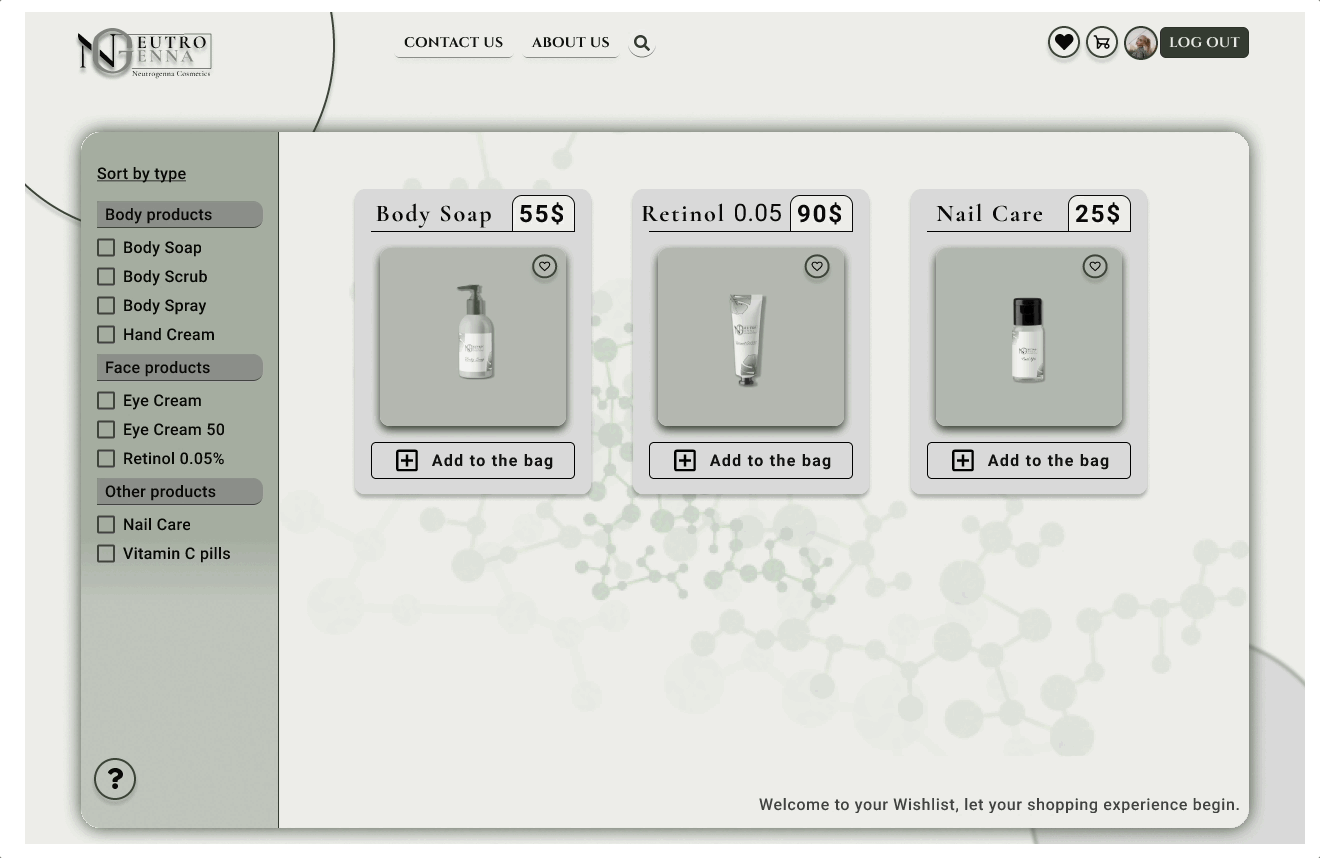
Task: Click the Log Out button
Action: click(1204, 42)
